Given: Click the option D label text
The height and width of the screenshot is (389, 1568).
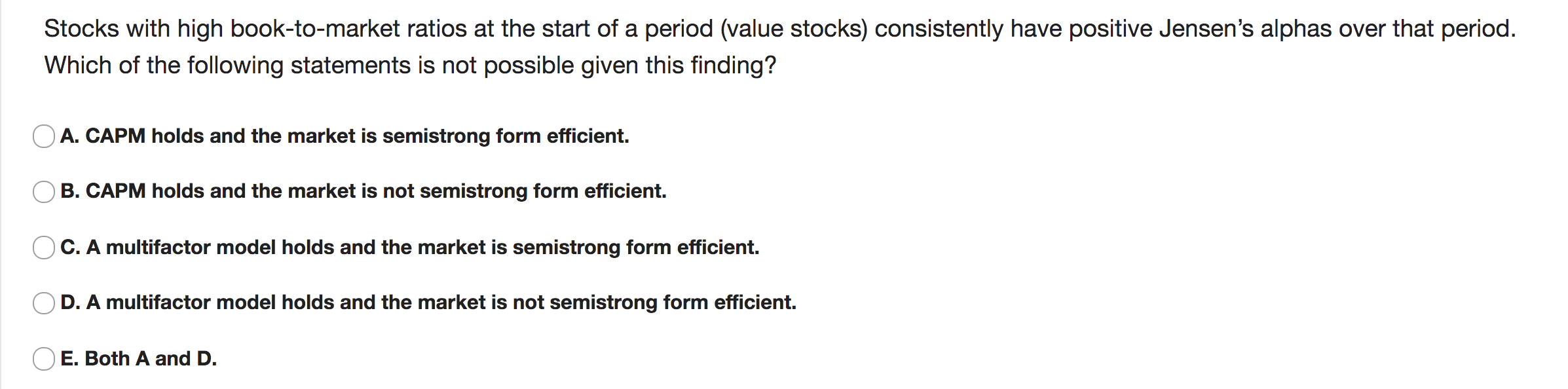Looking at the screenshot, I should [x=429, y=303].
